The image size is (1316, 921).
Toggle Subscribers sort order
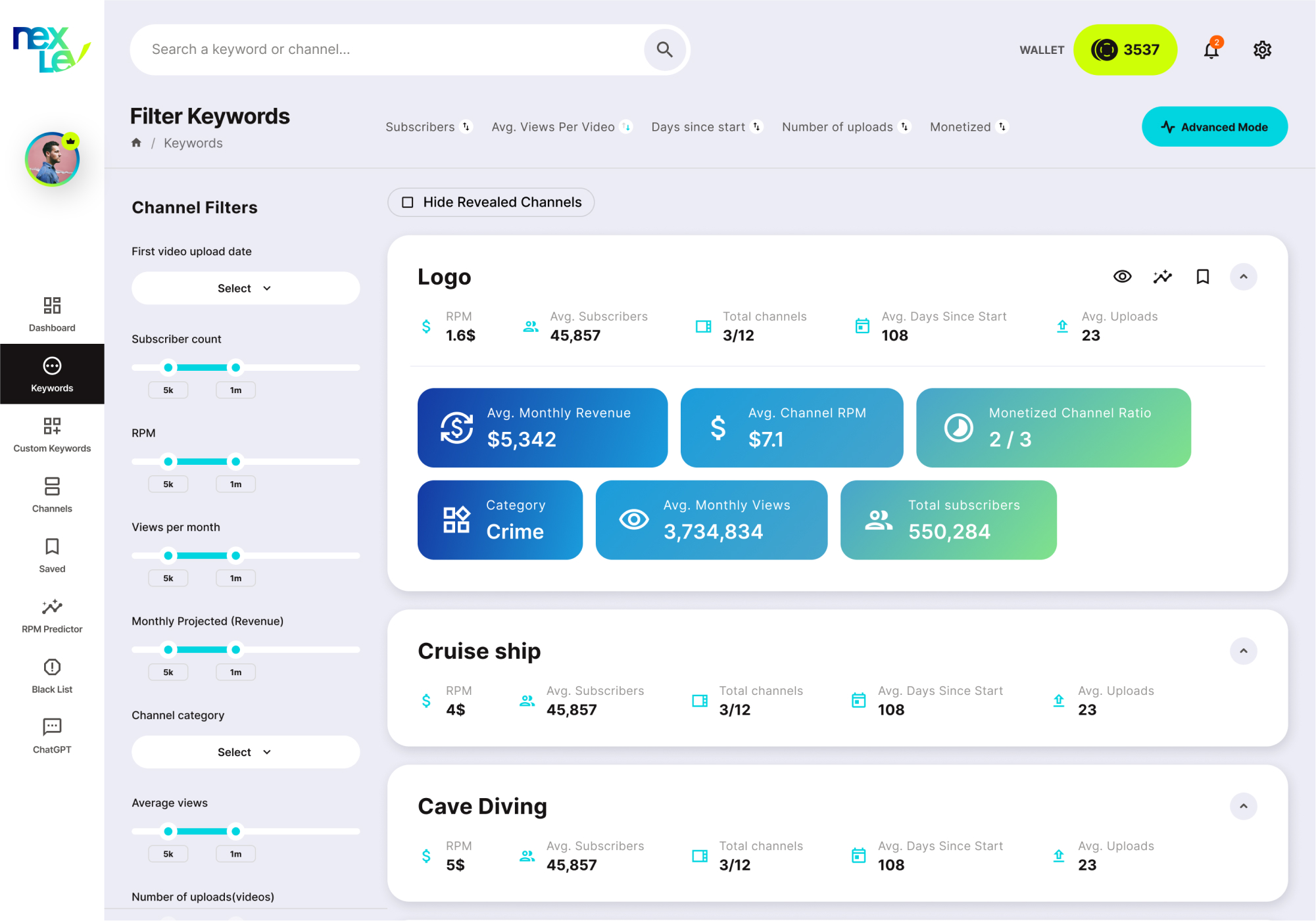tap(466, 127)
